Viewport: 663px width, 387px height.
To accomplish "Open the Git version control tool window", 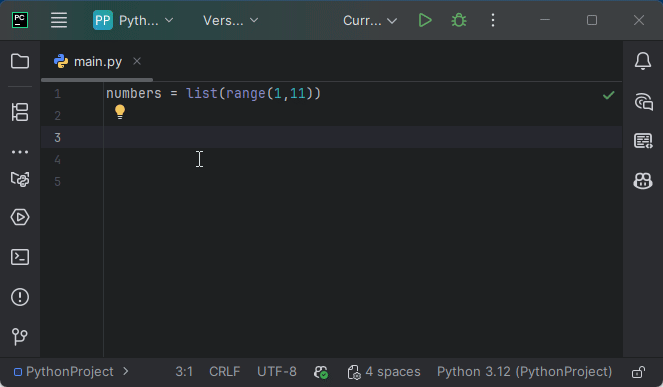I will coord(20,337).
